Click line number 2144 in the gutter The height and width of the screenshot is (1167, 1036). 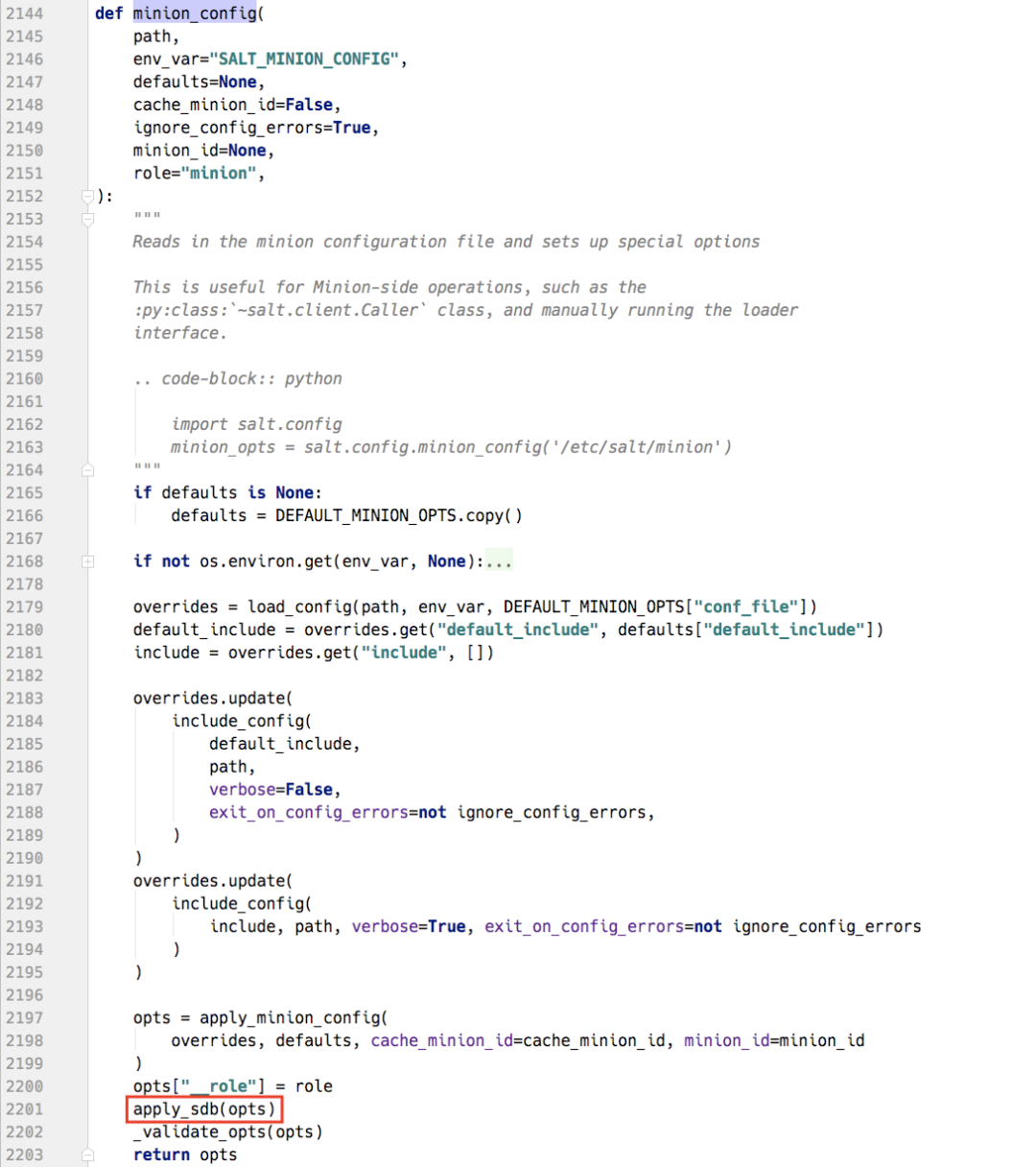[24, 13]
